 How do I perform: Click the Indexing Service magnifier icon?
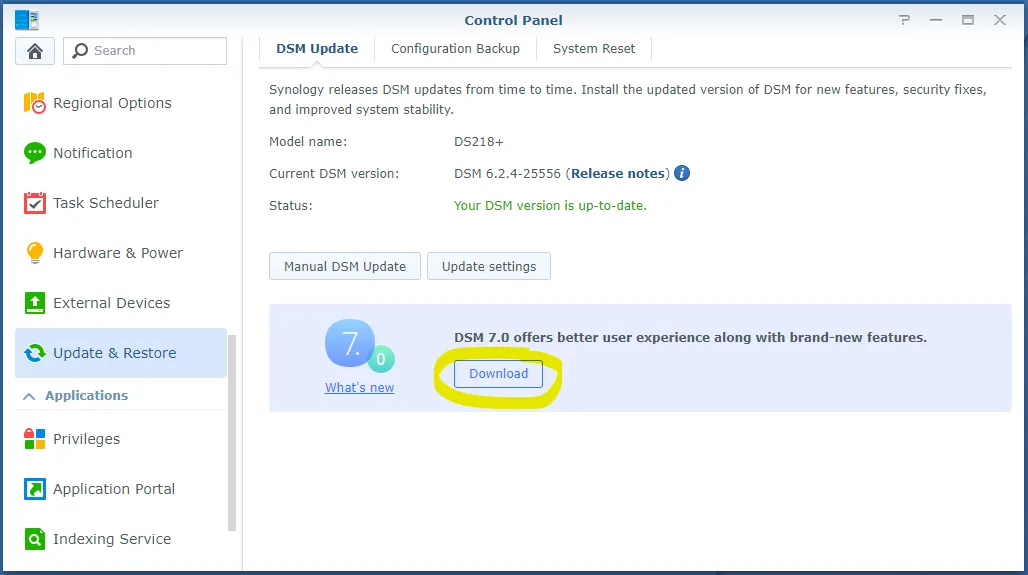(x=35, y=539)
